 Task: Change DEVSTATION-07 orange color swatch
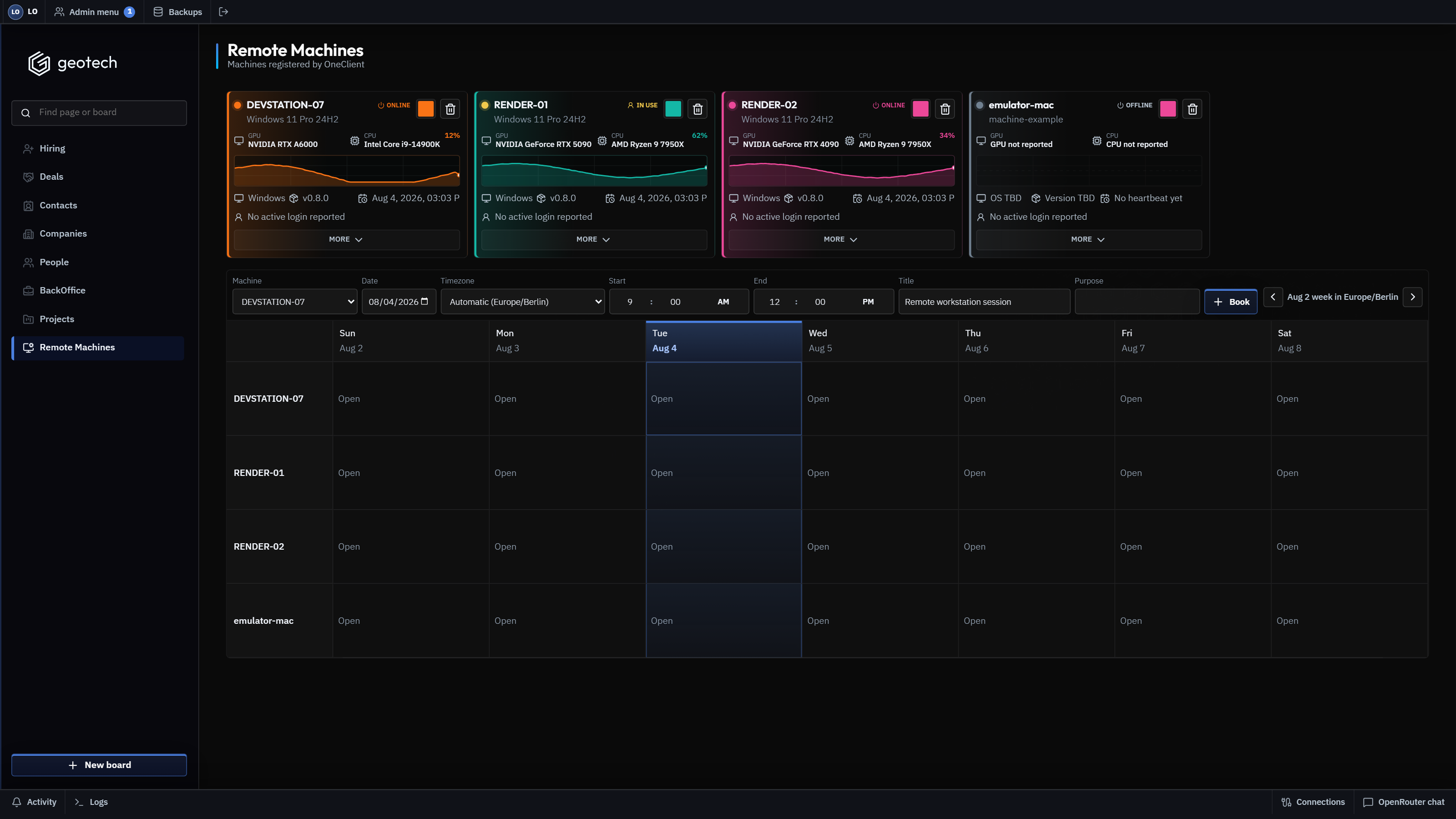point(425,109)
